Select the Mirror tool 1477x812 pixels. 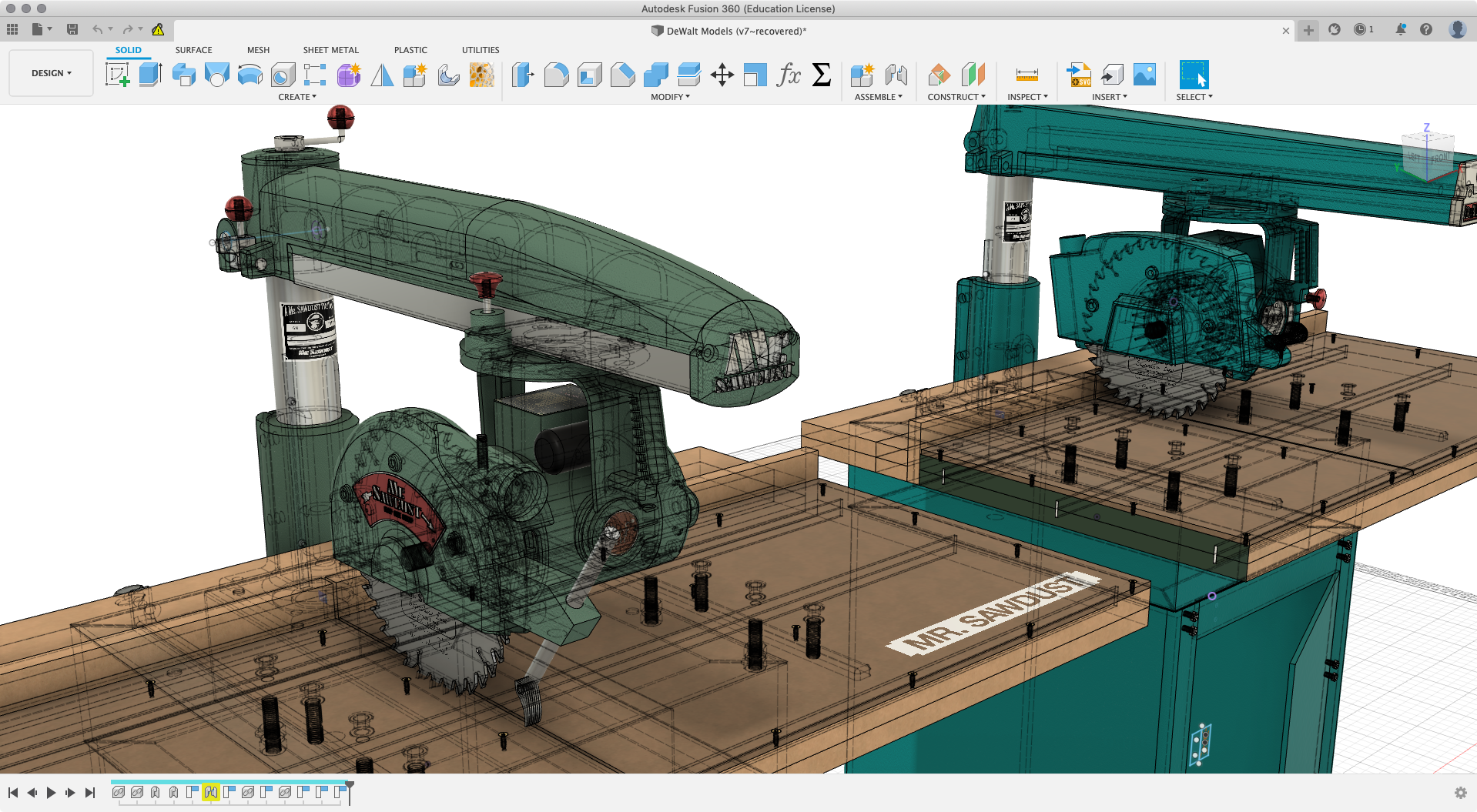coord(382,75)
